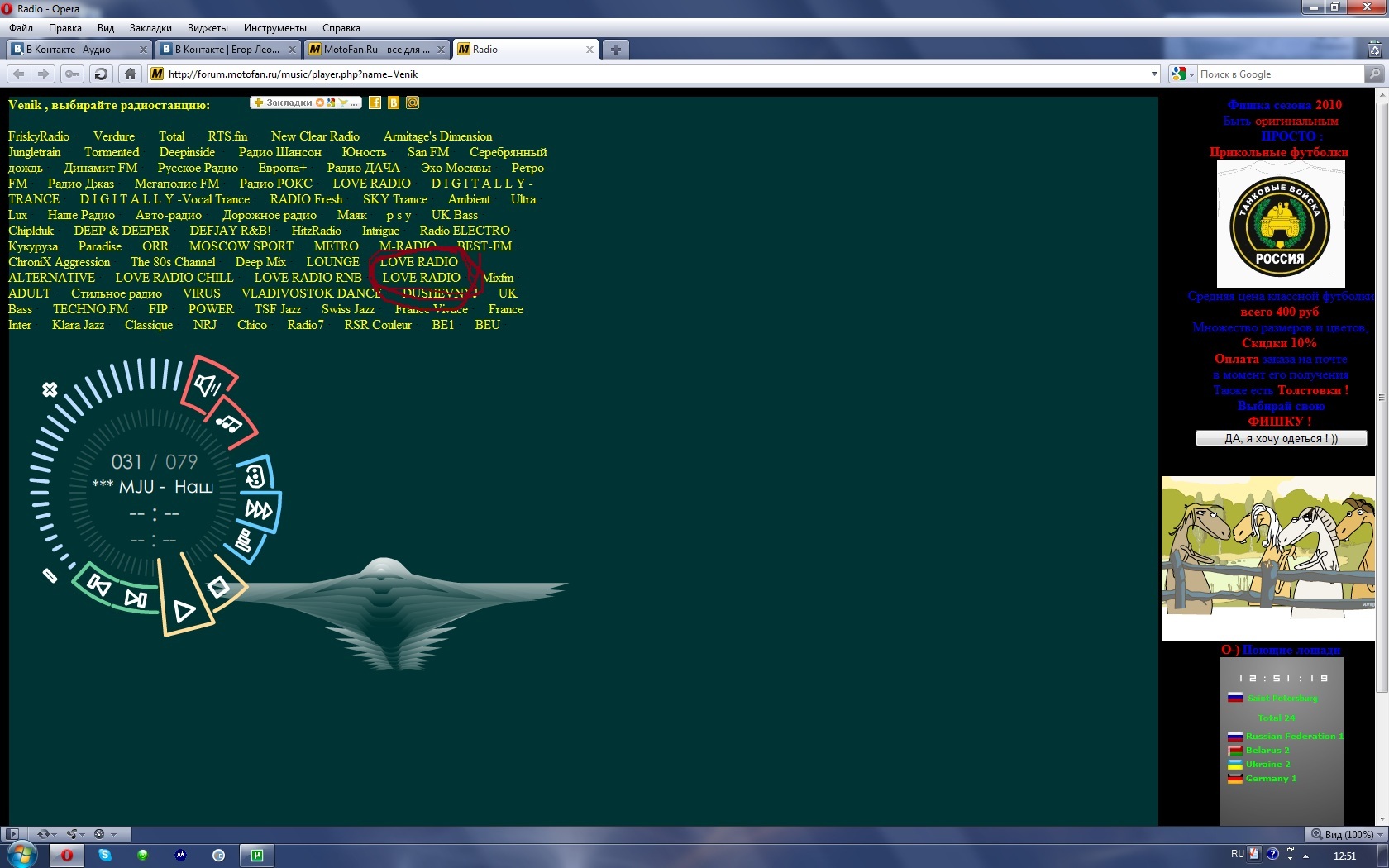The width and height of the screenshot is (1389, 868).
Task: Open the playlist list icon in player
Action: pos(243,541)
